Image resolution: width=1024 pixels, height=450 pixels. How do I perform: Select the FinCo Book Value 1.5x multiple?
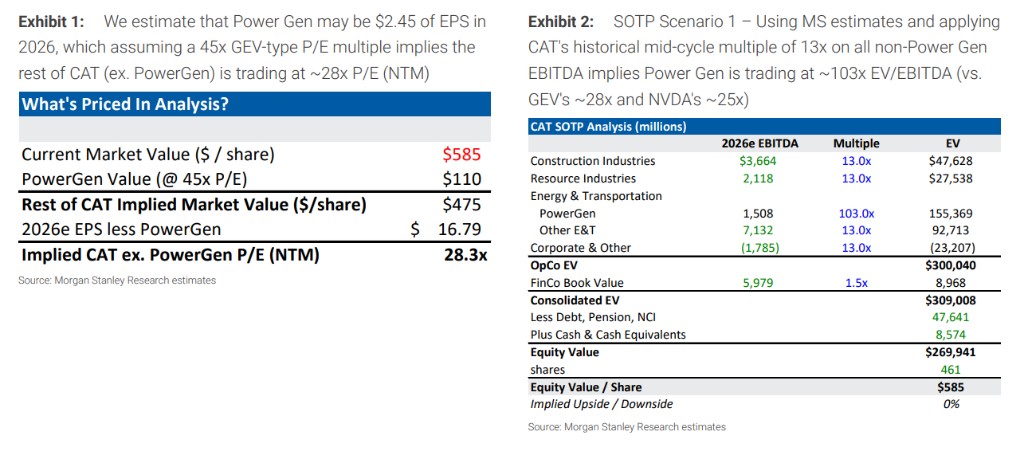tap(856, 283)
